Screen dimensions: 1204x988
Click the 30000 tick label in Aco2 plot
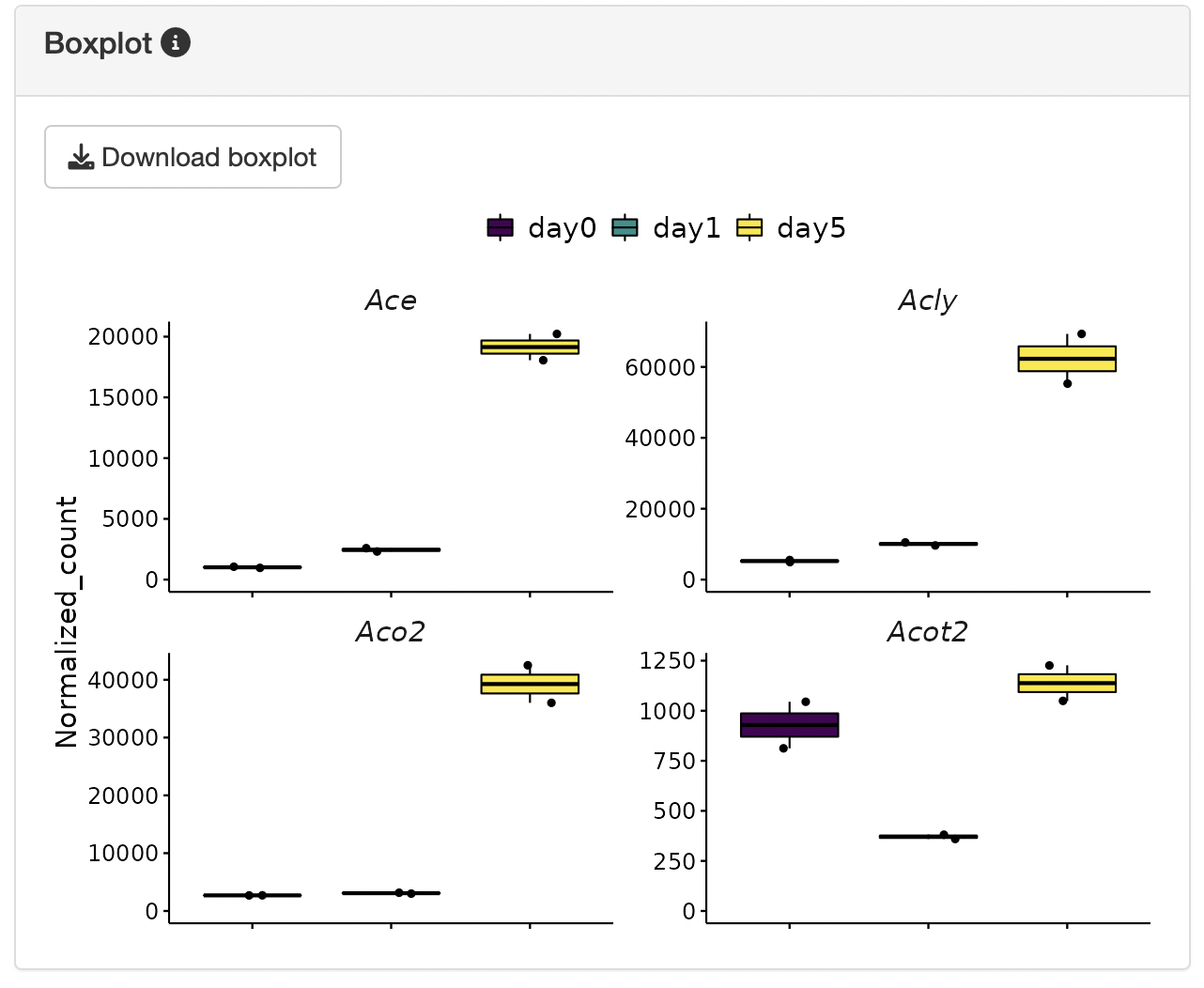point(123,738)
